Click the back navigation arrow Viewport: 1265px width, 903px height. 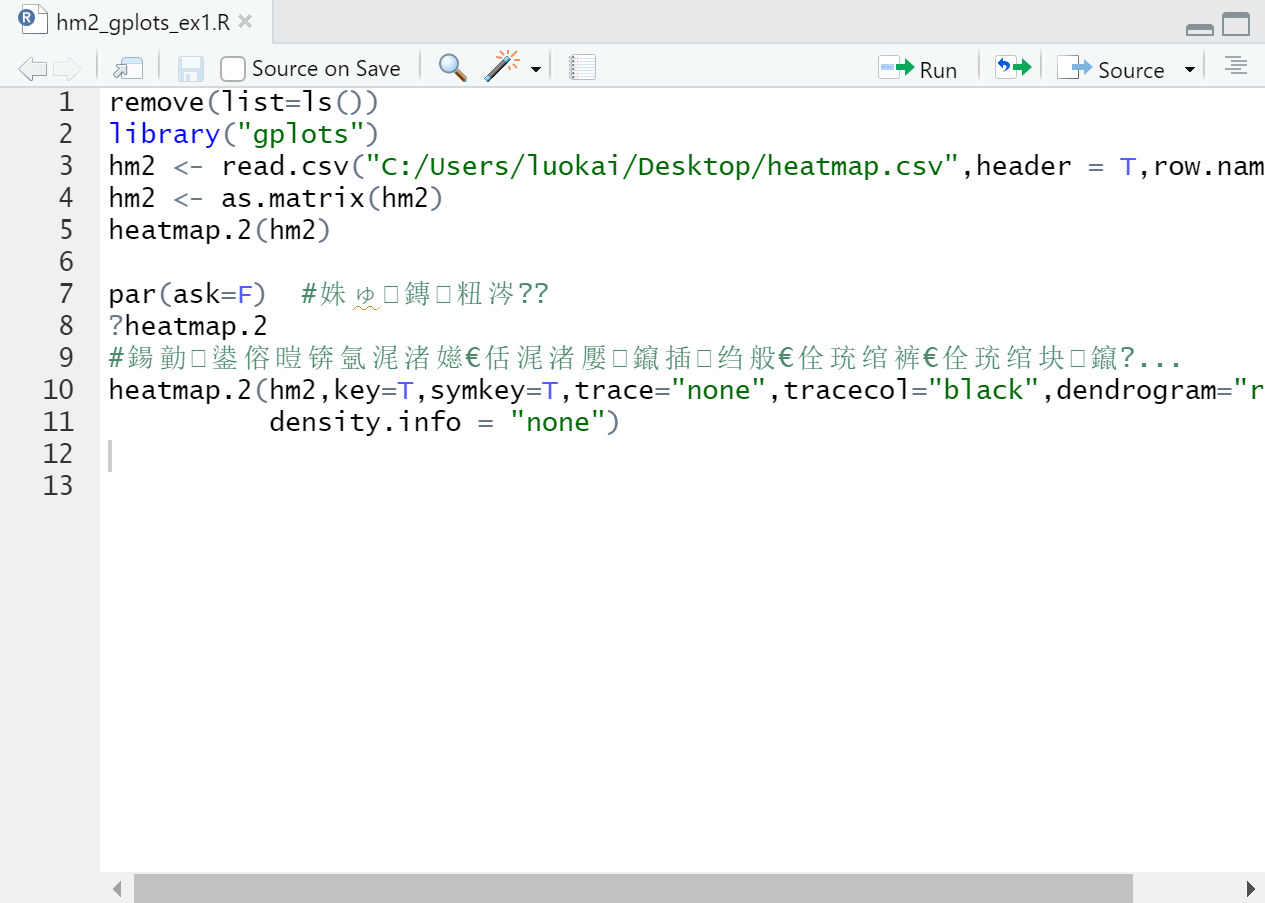[x=30, y=67]
